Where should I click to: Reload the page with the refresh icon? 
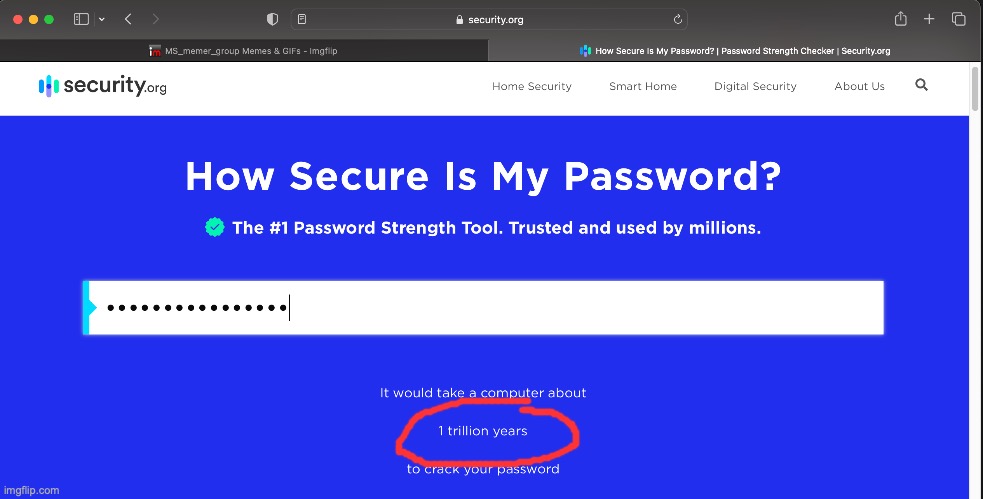point(678,19)
